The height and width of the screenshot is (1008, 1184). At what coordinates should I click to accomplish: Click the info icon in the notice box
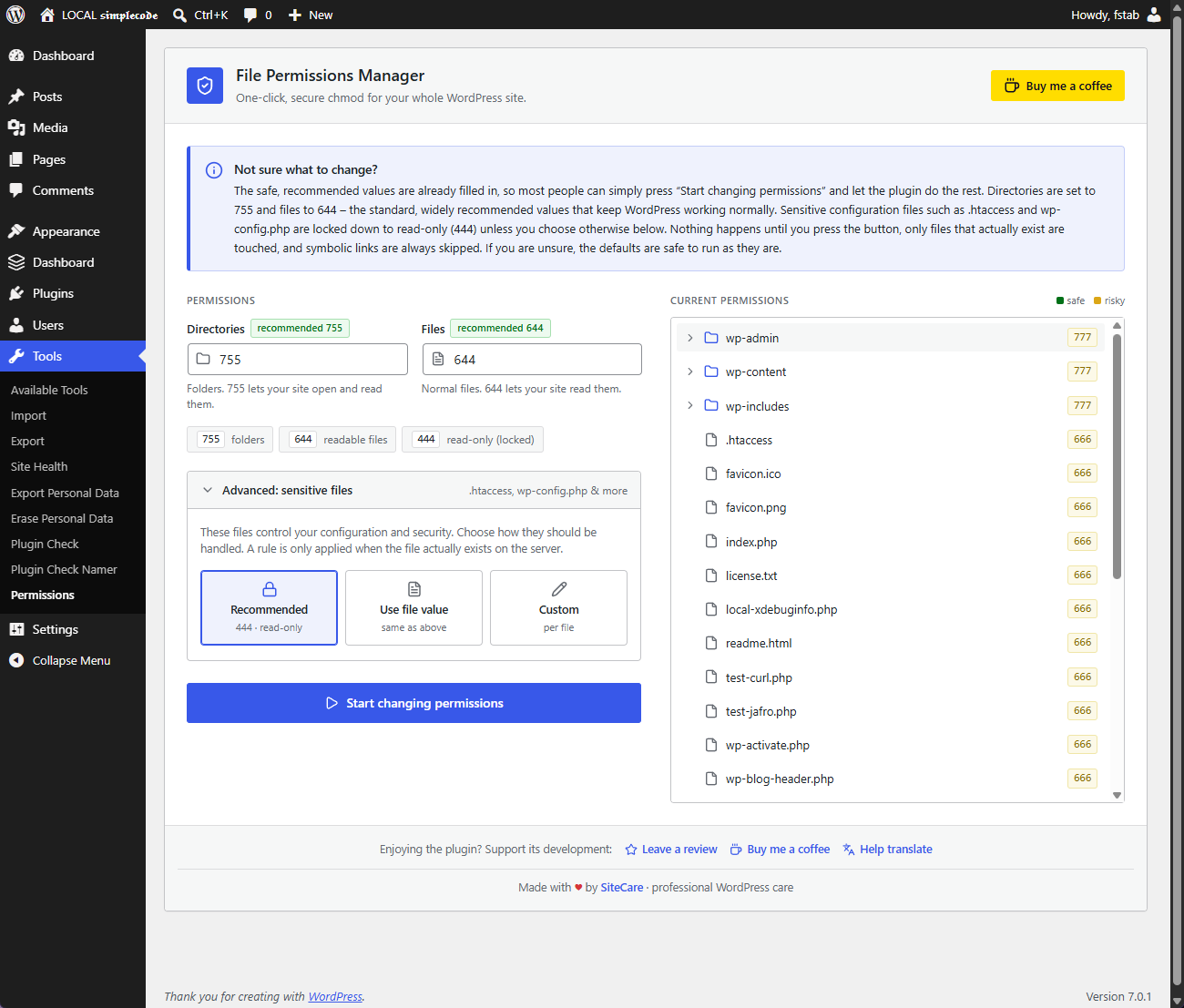click(214, 170)
